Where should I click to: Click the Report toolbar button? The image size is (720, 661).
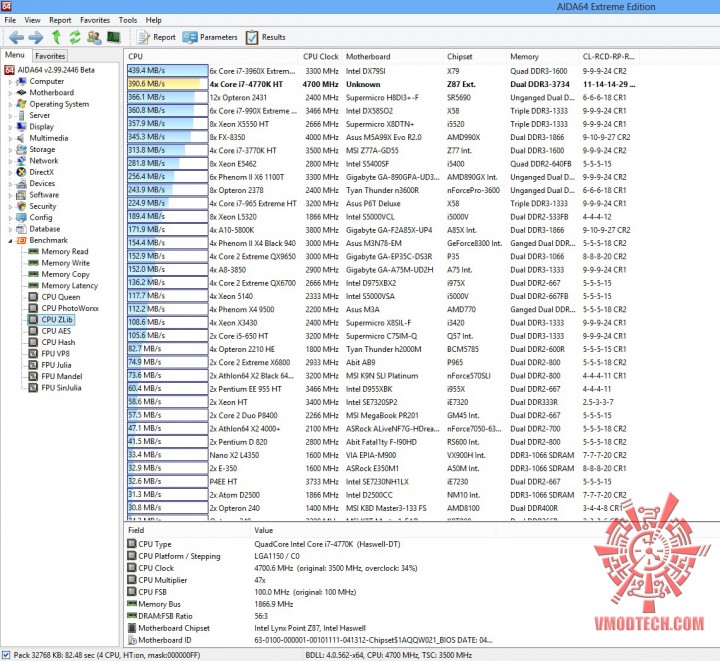[156, 37]
